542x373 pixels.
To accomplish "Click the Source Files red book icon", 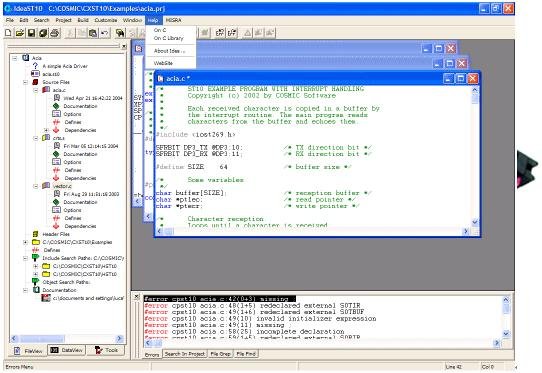I will coord(35,82).
